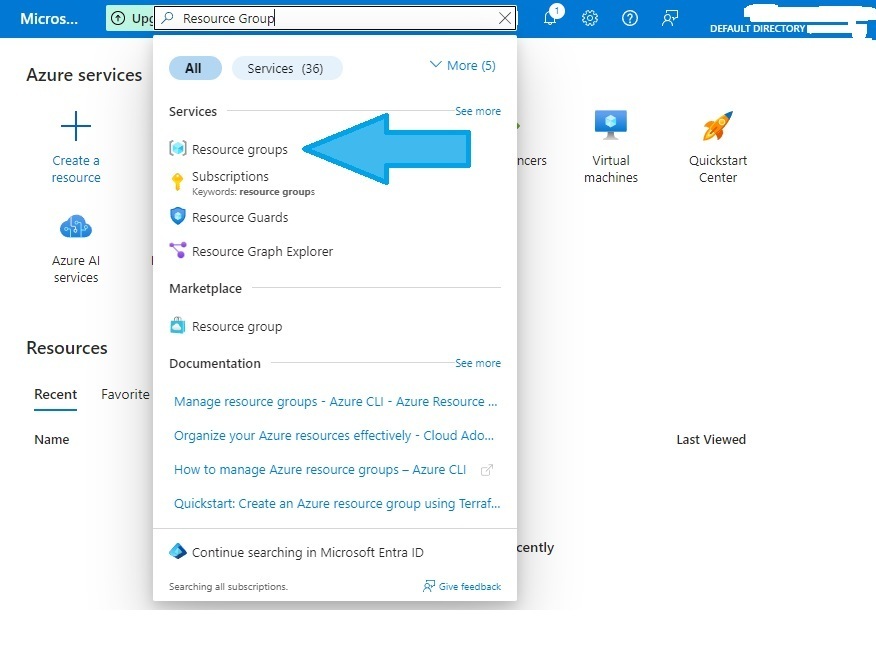Click external link icon beside How to manage
876x659 pixels.
point(487,470)
